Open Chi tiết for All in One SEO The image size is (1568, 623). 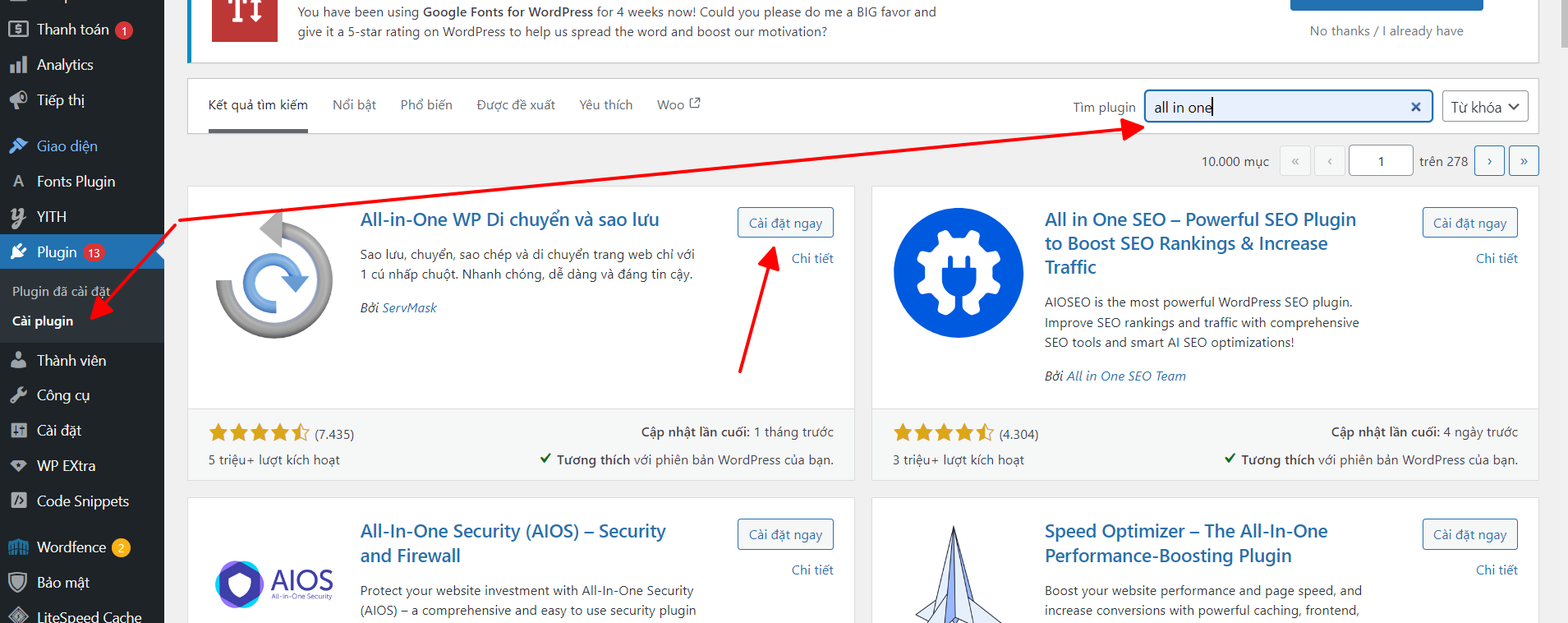[1497, 258]
